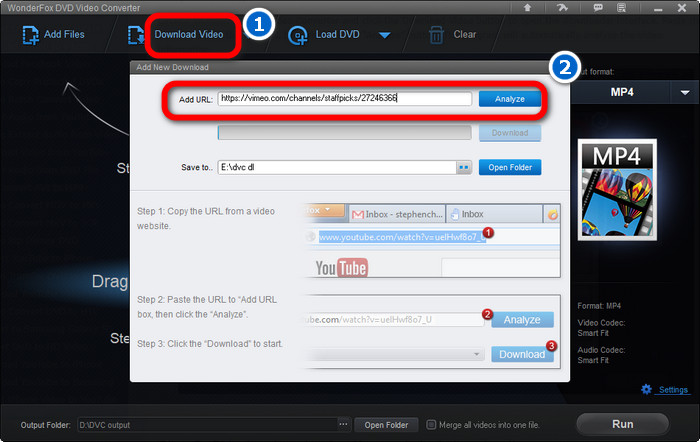Click the greyed Download button
Screen dimensions: 700x442
(x=510, y=133)
